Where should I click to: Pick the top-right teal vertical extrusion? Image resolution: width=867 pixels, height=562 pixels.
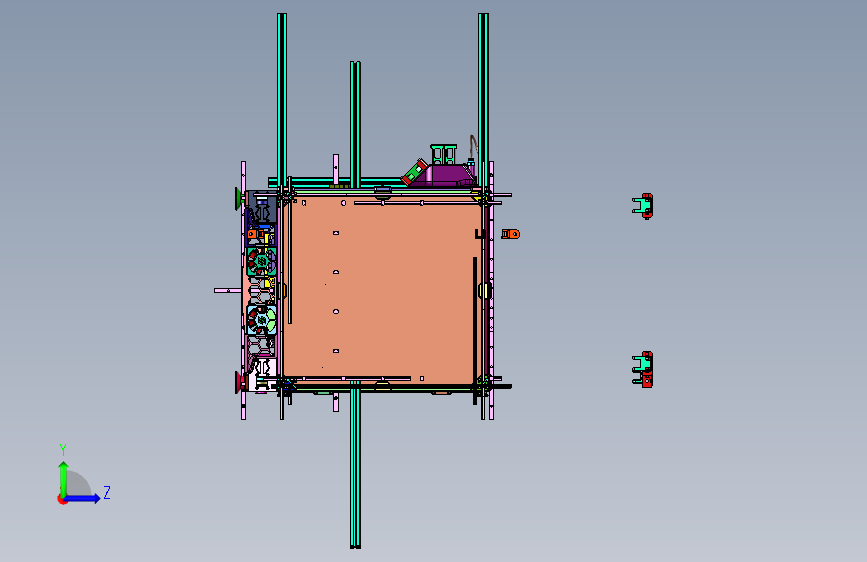483,100
